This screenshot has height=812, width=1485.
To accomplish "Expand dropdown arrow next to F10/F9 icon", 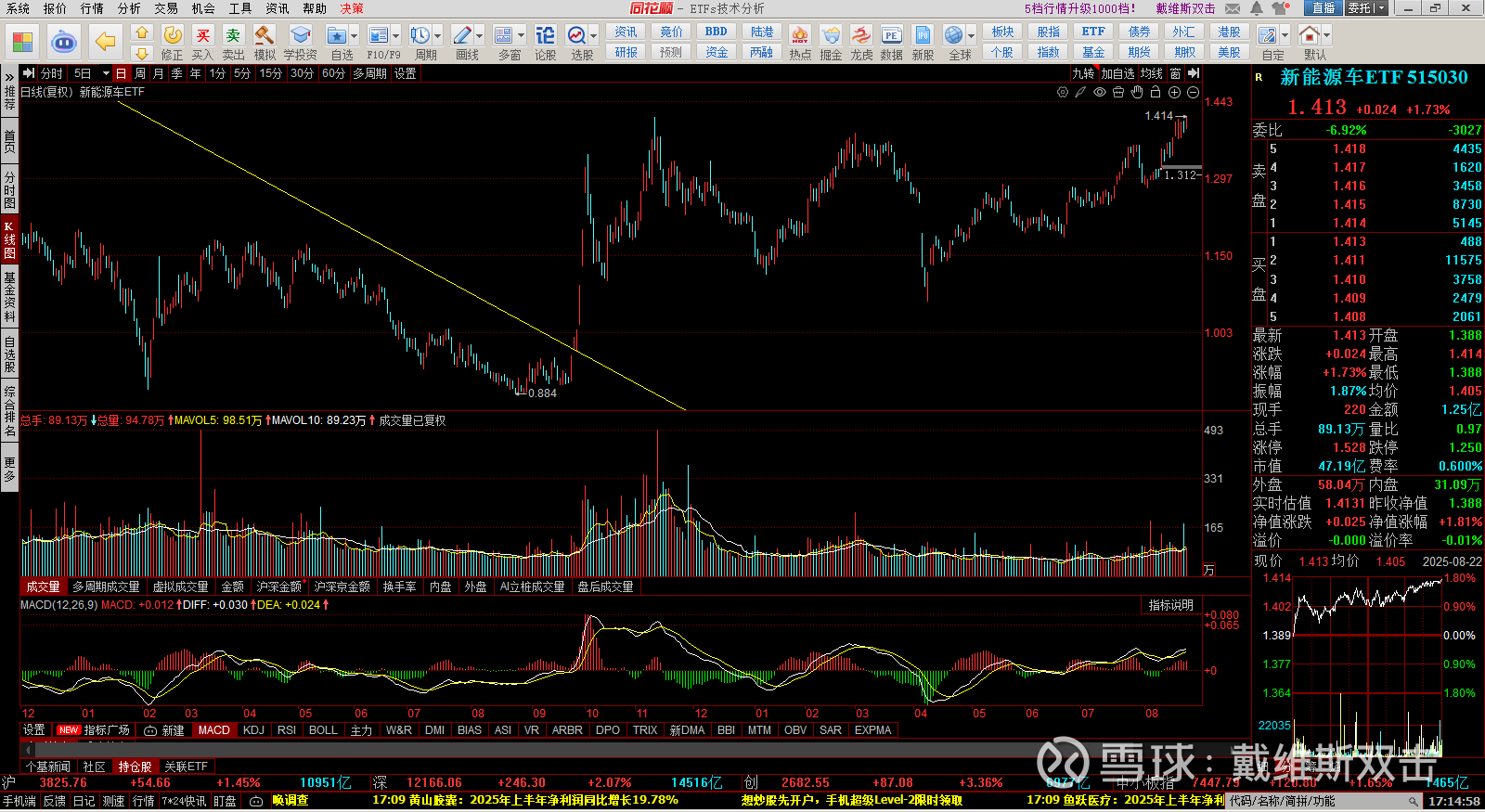I will click(396, 36).
